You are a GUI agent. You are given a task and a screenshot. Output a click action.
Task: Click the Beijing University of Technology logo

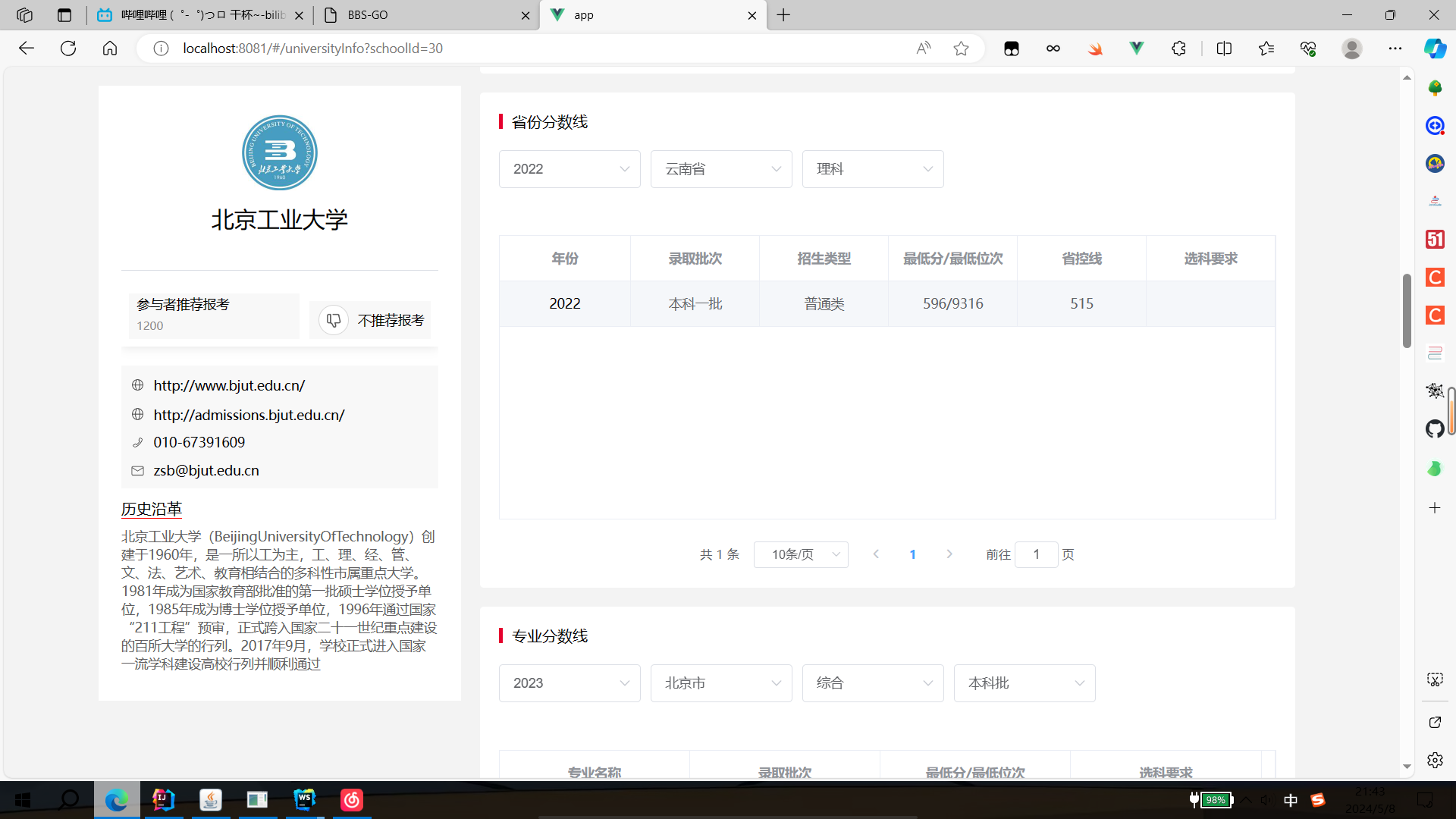[x=279, y=152]
